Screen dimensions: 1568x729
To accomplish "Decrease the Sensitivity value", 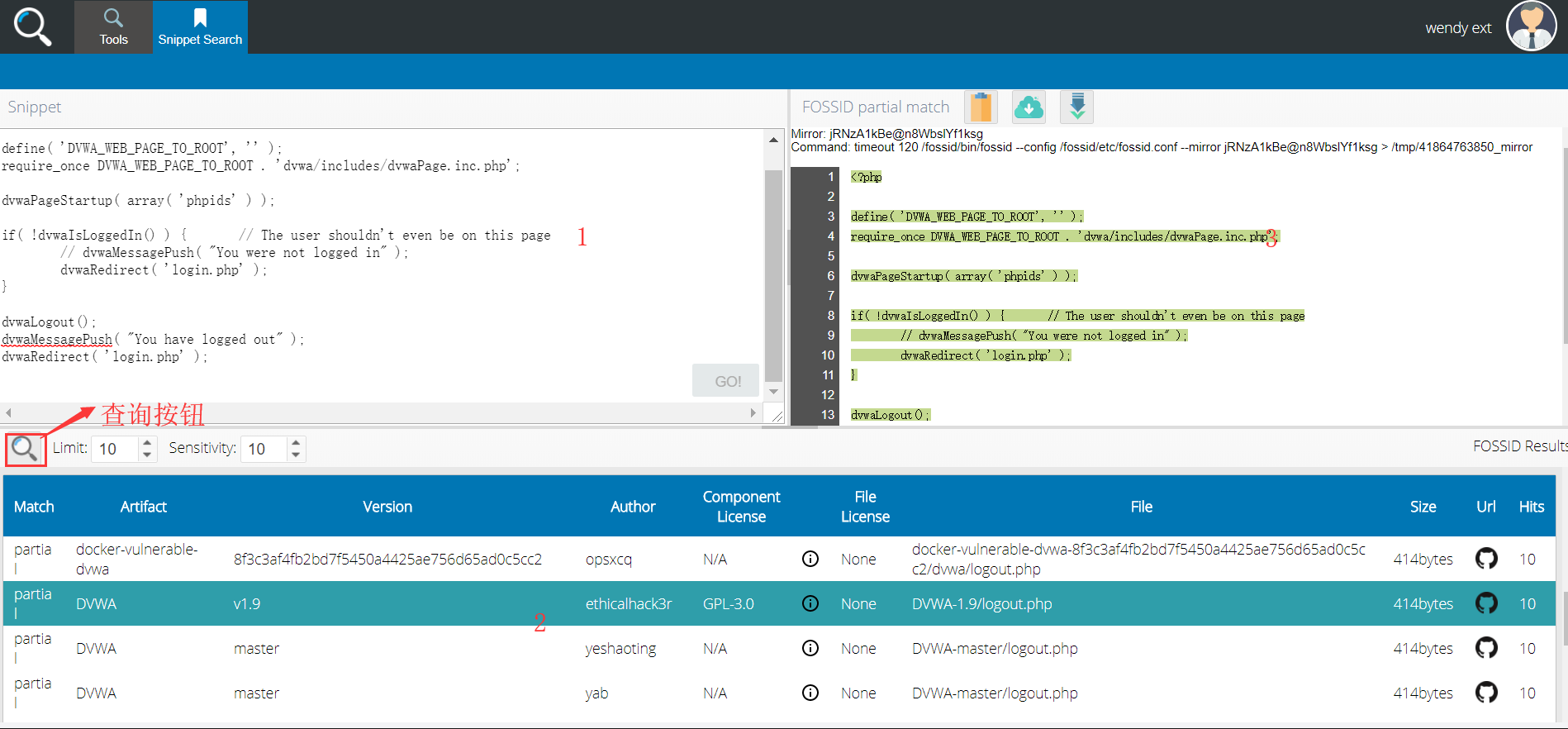I will click(296, 455).
